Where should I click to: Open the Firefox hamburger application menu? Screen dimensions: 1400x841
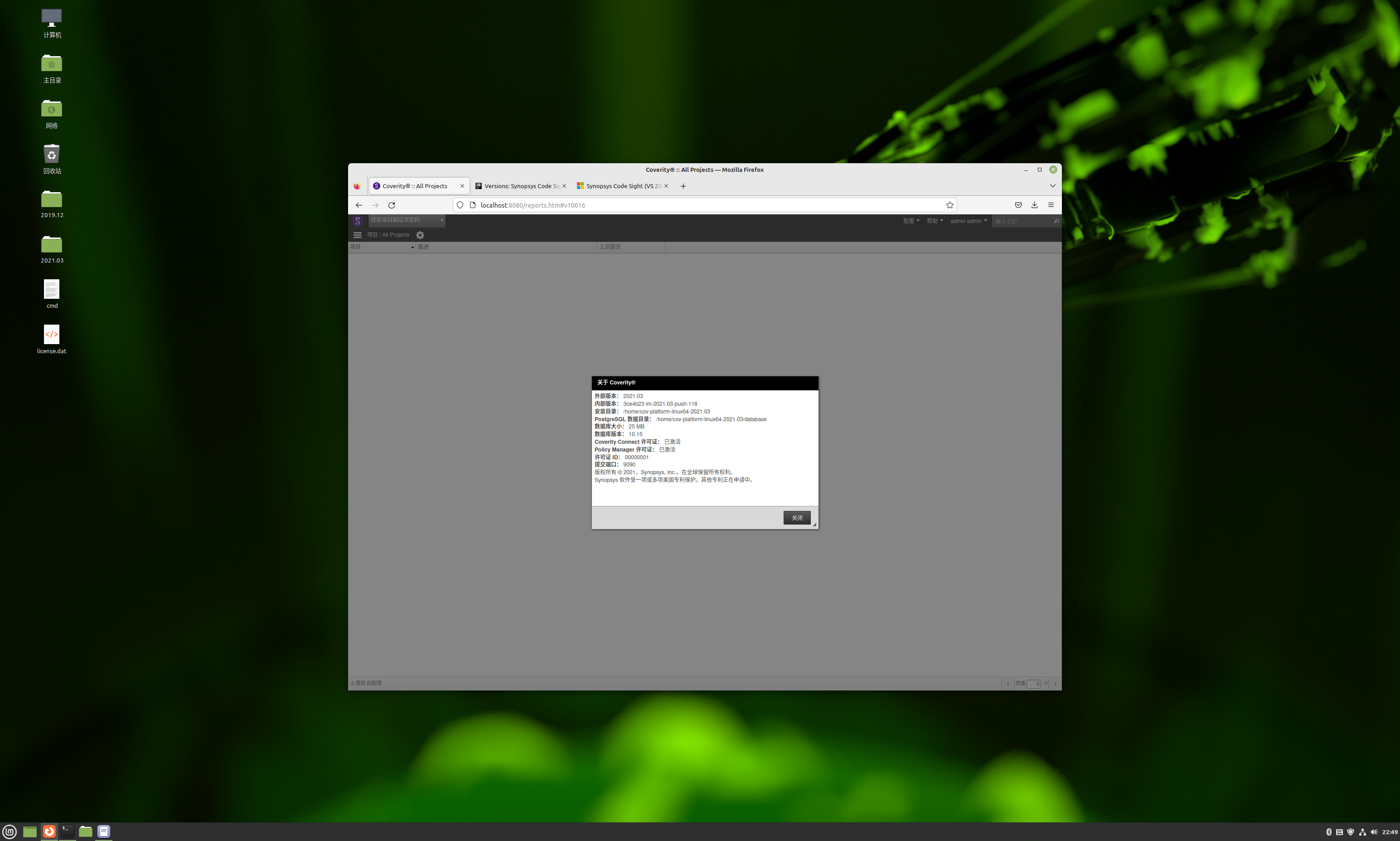[x=1051, y=205]
